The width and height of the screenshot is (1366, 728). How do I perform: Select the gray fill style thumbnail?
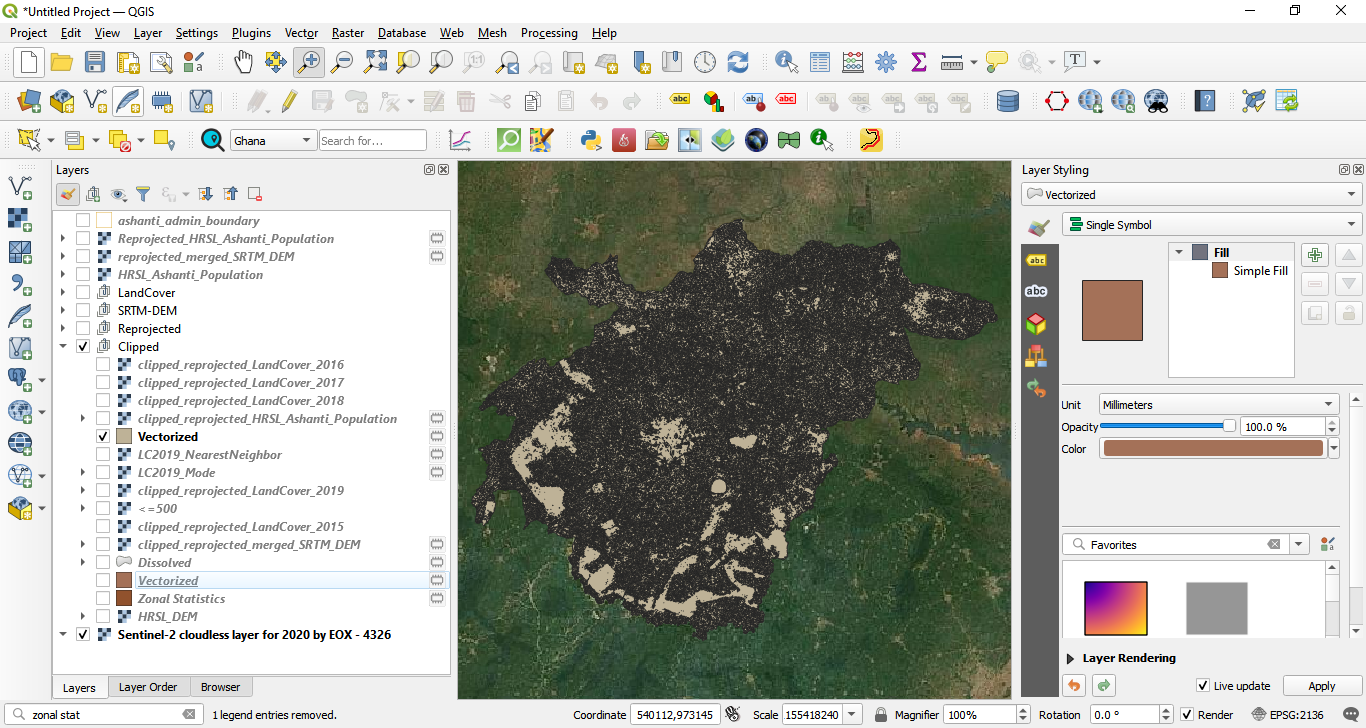click(x=1217, y=608)
